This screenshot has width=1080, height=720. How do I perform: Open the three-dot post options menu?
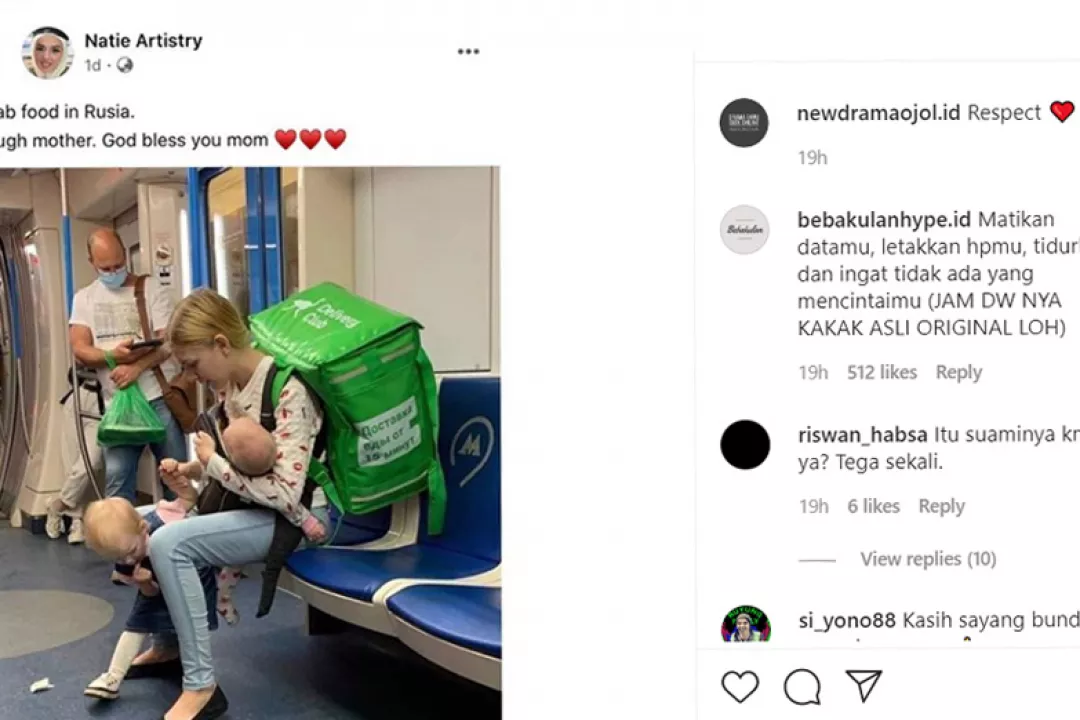coord(468,52)
